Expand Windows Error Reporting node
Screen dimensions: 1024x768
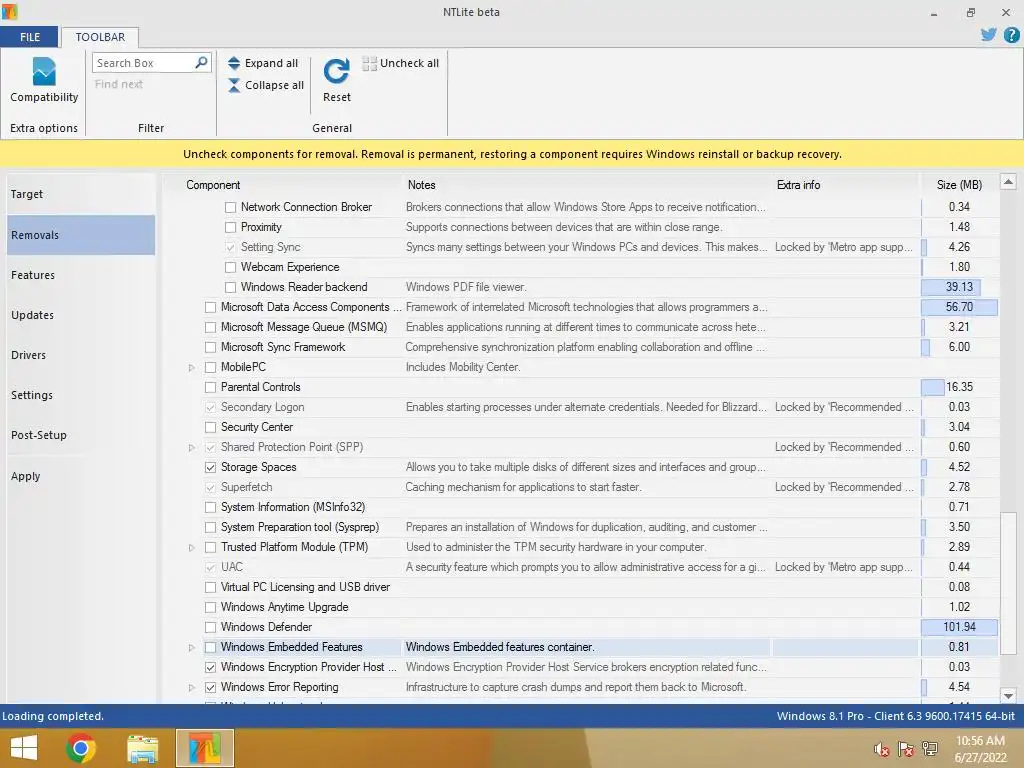coord(191,688)
